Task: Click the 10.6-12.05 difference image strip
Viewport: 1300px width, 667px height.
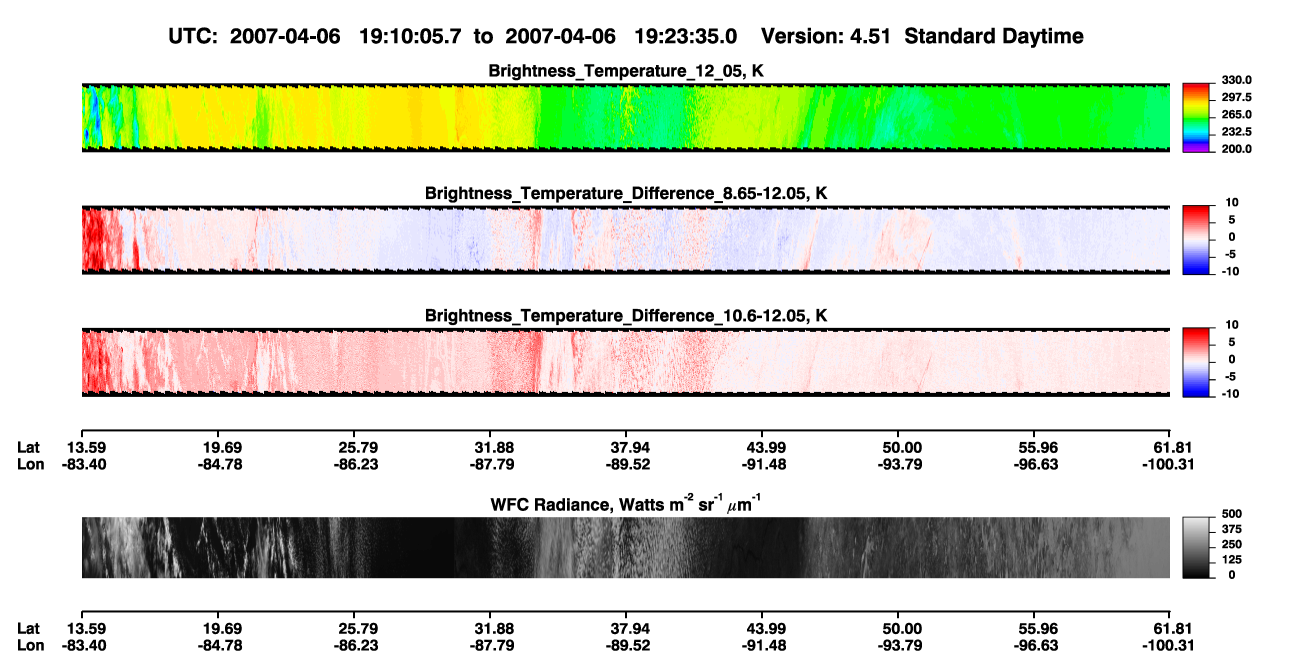Action: tap(625, 362)
